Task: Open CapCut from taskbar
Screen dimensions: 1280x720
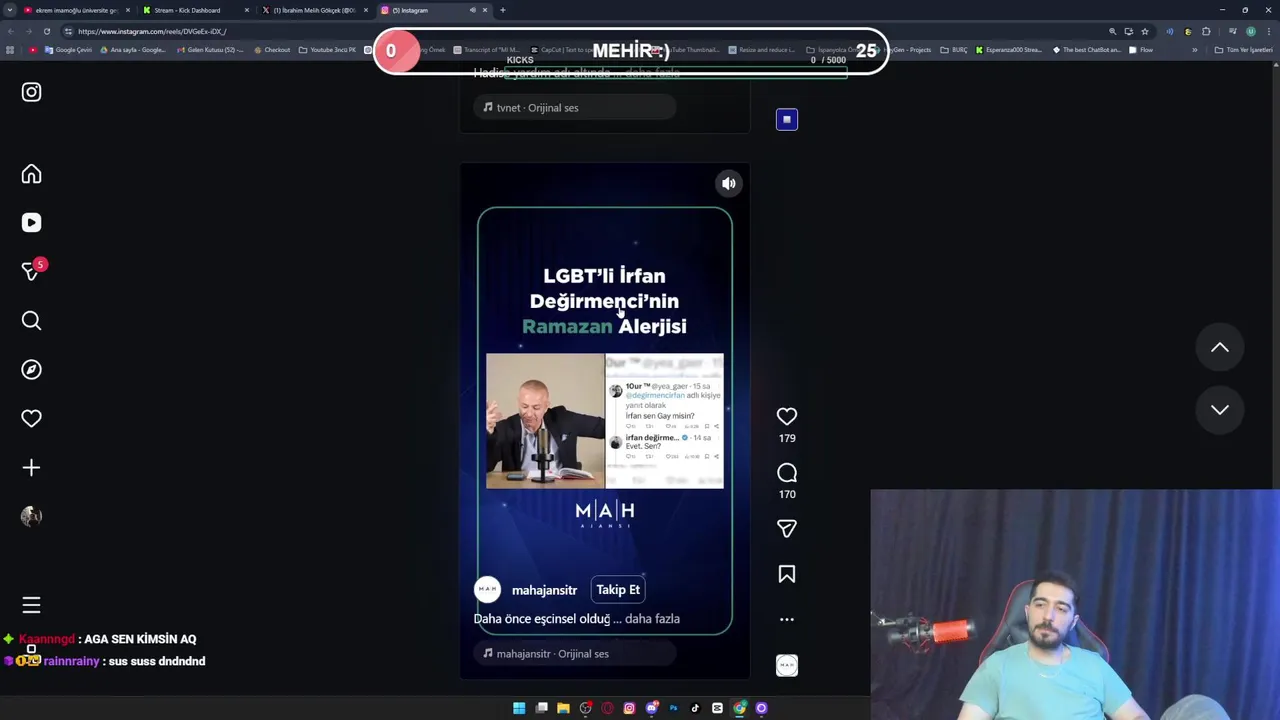Action: [x=717, y=708]
